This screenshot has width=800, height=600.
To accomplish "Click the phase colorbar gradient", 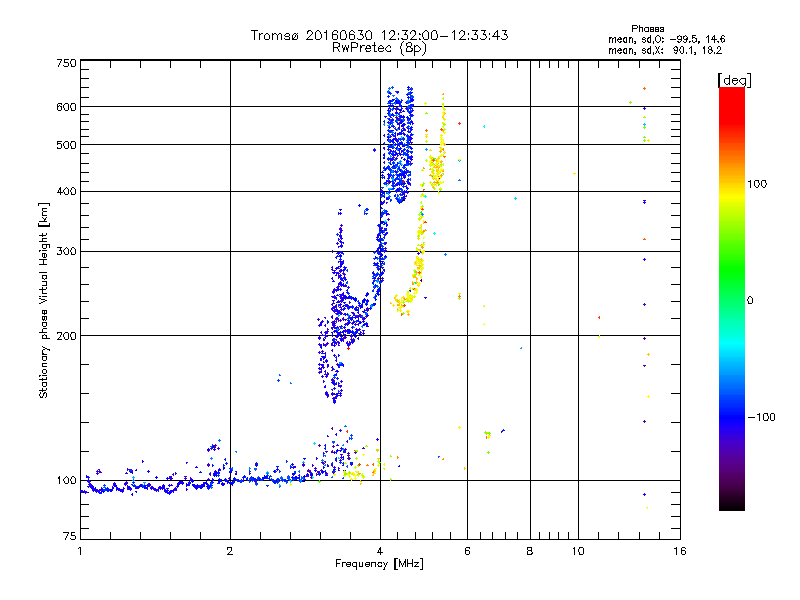I will (732, 298).
